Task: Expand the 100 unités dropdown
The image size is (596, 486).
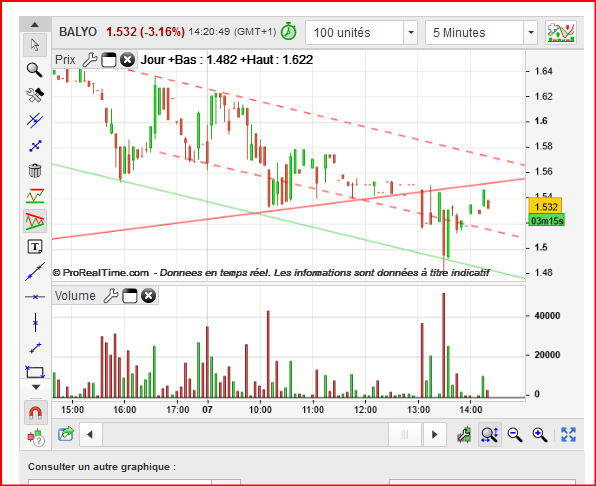Action: (411, 33)
